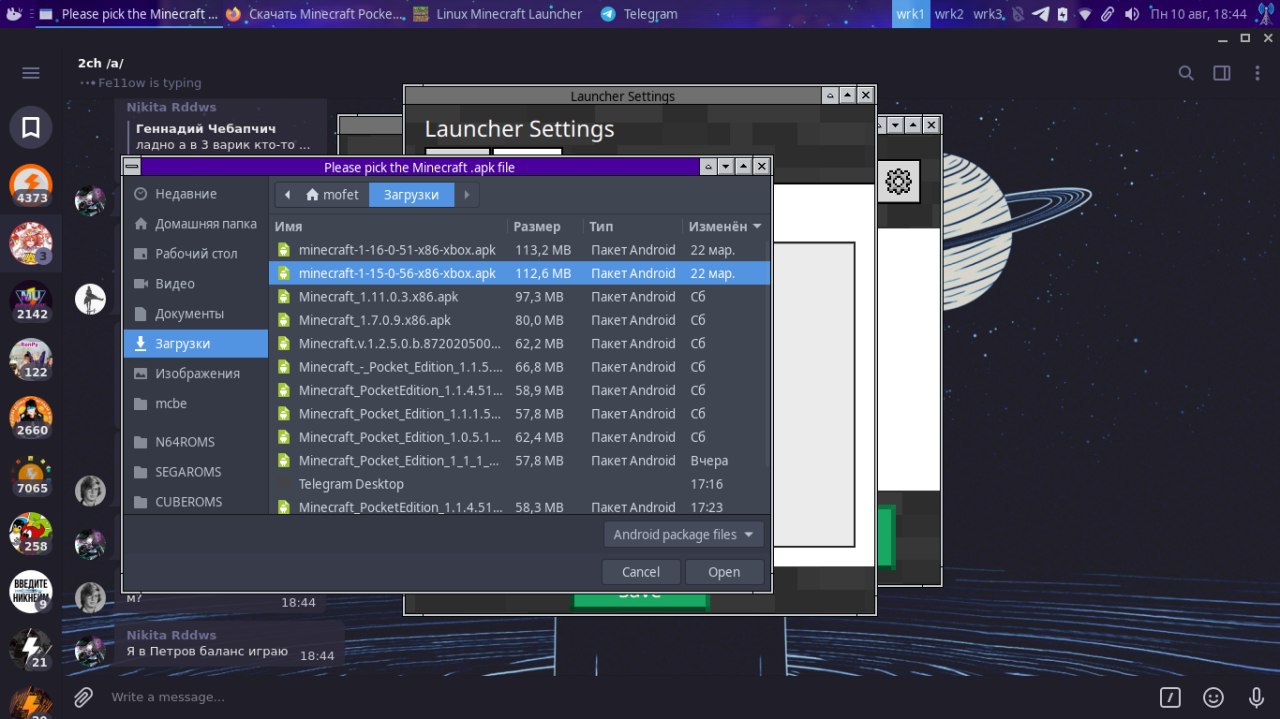This screenshot has width=1280, height=719.
Task: Open Desktop (Рабочий стол) location
Action: pyautogui.click(x=195, y=254)
